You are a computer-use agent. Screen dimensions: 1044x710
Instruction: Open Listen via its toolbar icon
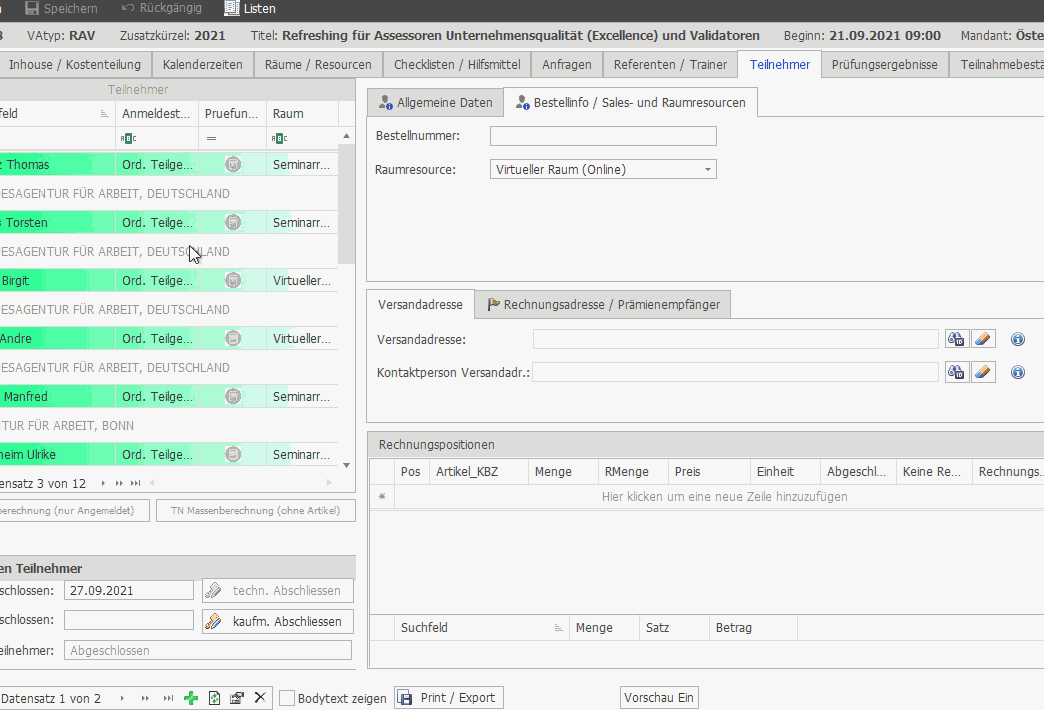pos(232,8)
